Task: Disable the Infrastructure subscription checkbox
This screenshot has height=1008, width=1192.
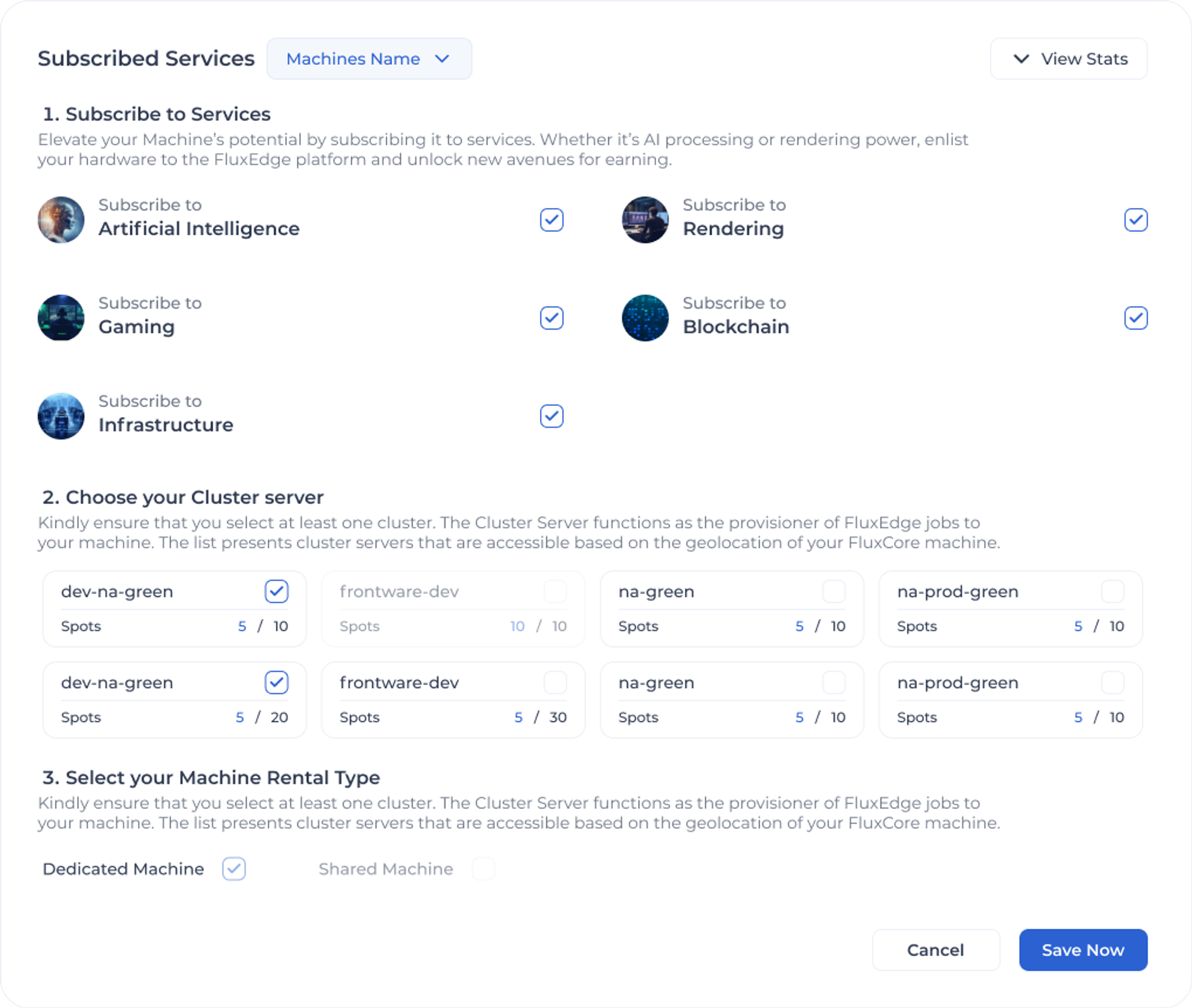Action: pos(551,416)
